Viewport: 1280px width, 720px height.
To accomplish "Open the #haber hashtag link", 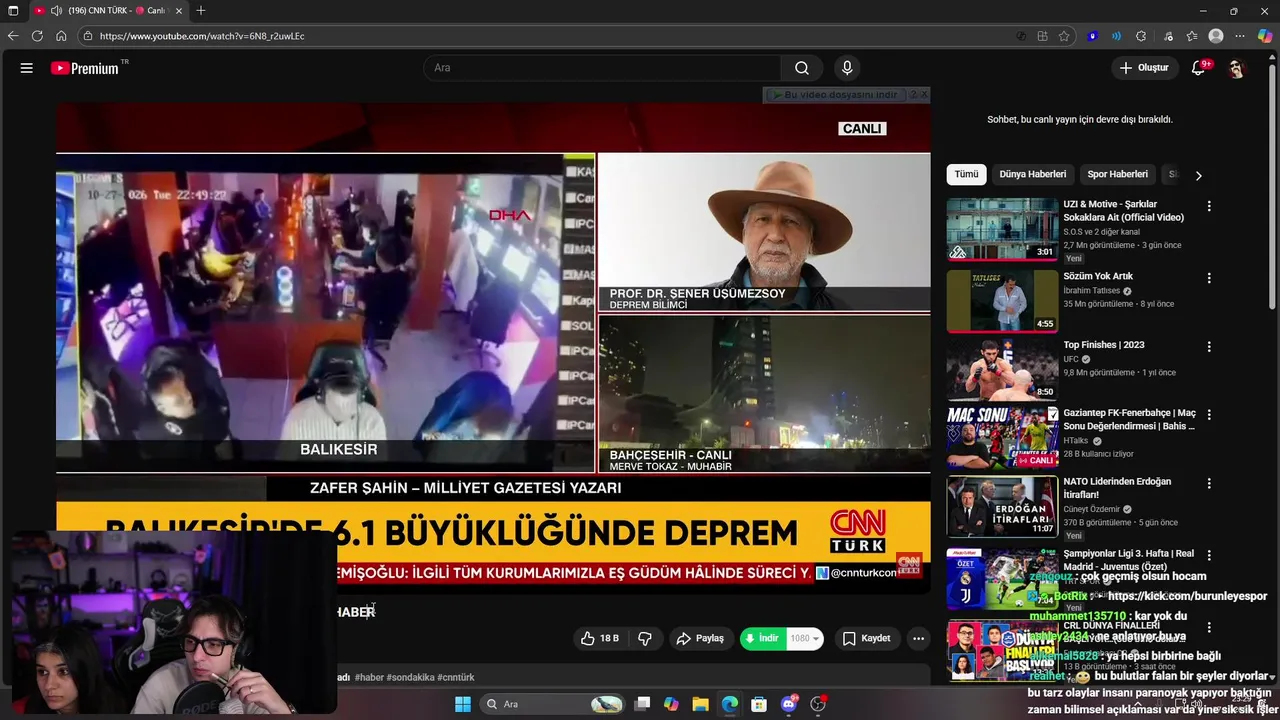I will (369, 677).
